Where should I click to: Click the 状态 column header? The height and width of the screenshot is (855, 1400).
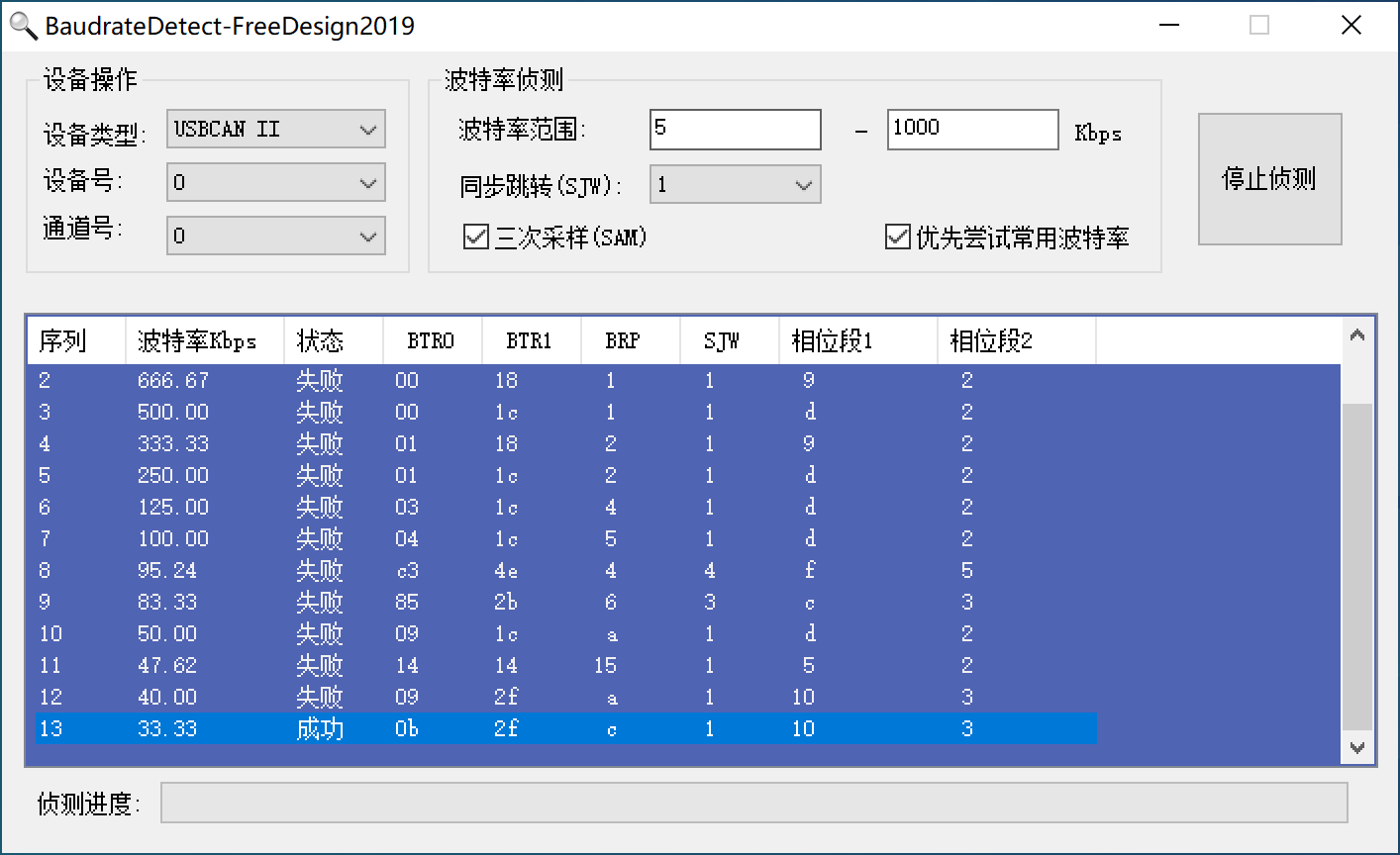321,340
